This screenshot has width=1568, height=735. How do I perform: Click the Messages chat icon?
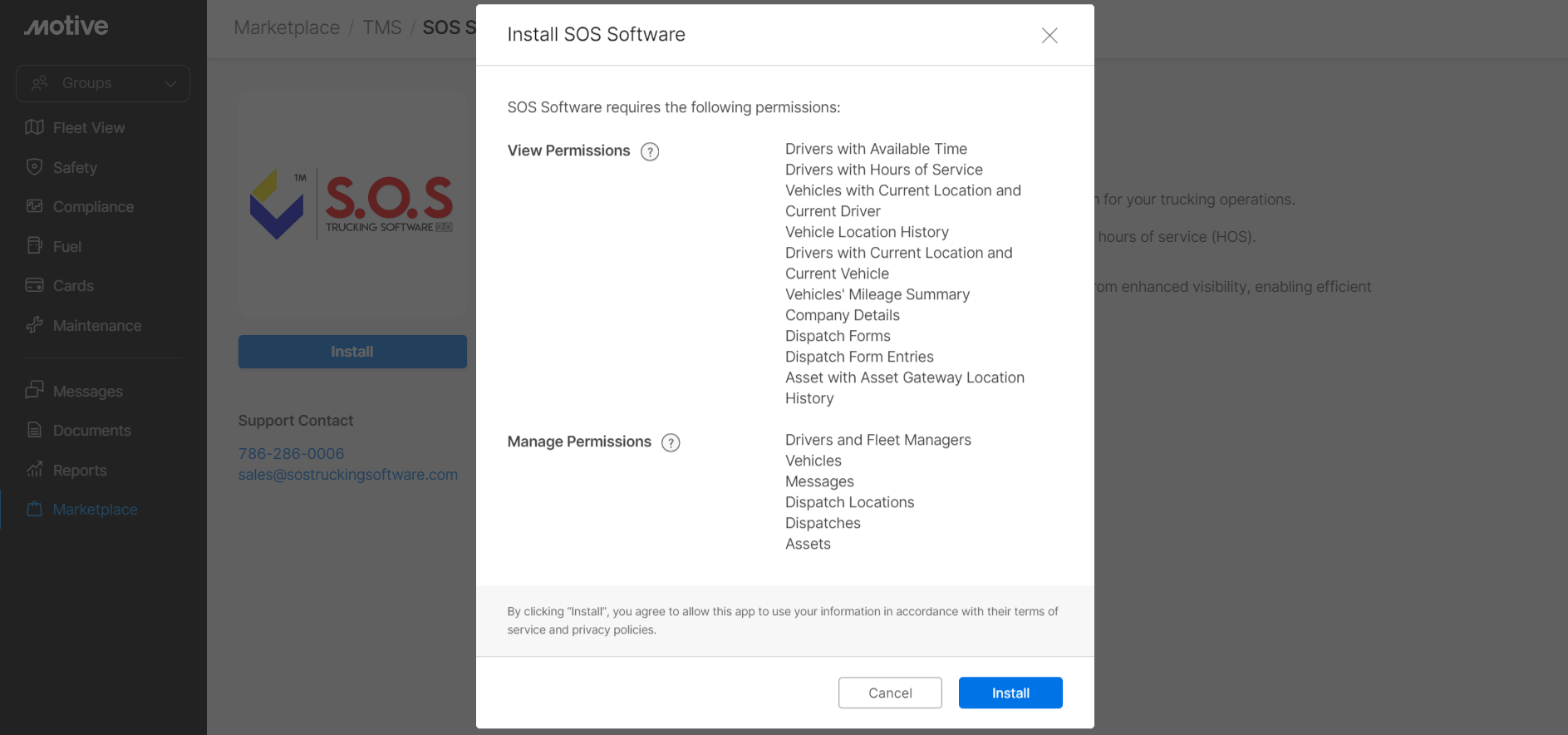[34, 390]
